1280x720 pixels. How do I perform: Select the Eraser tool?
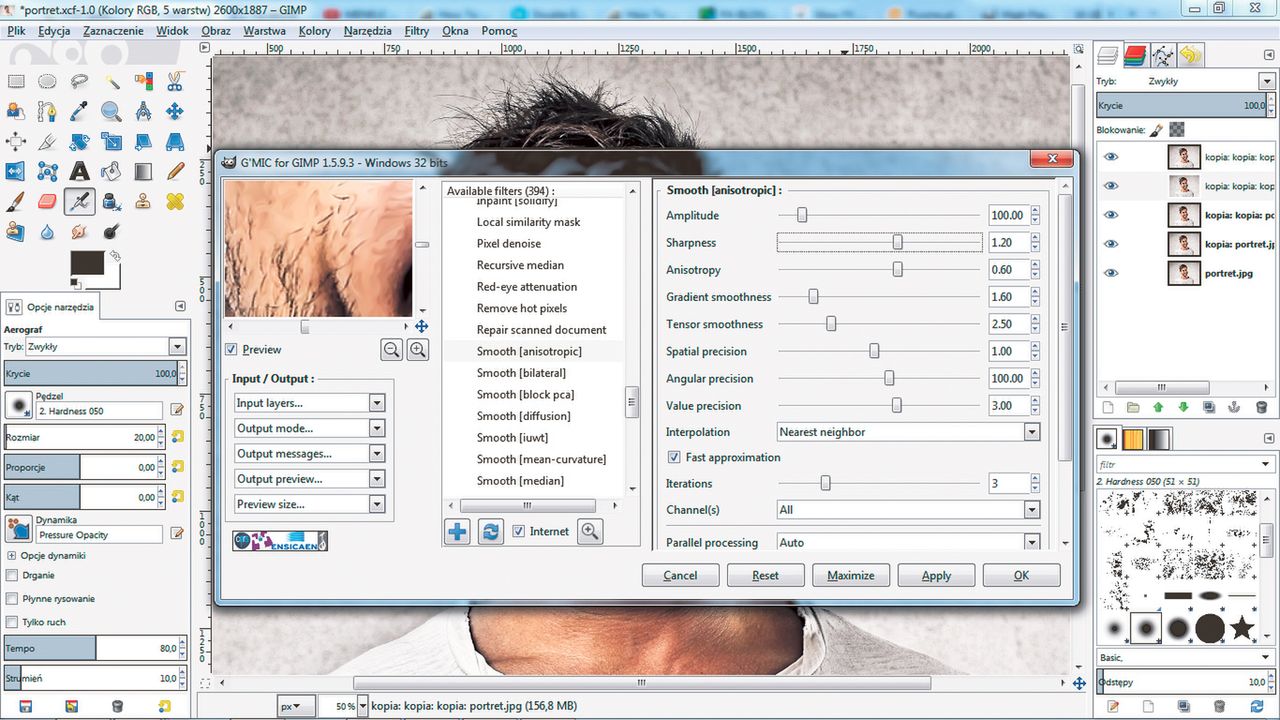(47, 201)
